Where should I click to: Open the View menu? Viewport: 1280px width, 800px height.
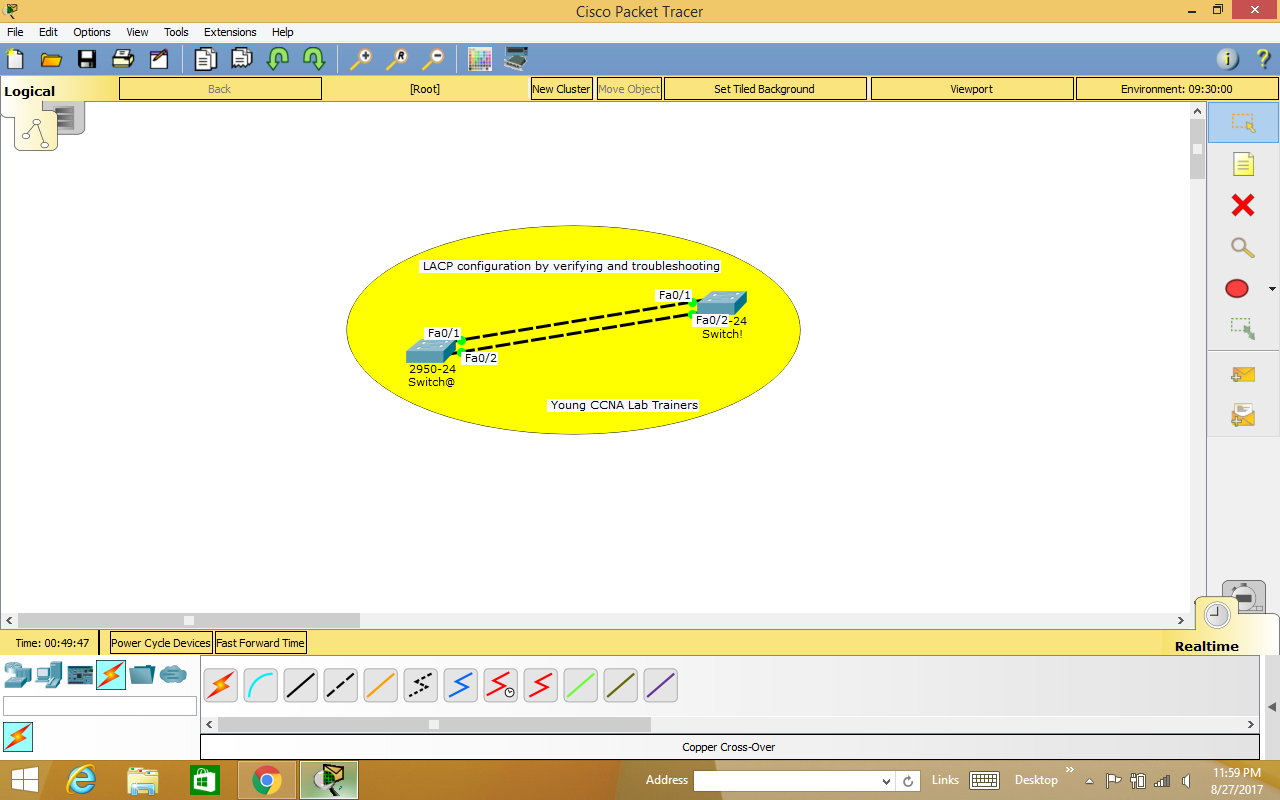pyautogui.click(x=137, y=32)
